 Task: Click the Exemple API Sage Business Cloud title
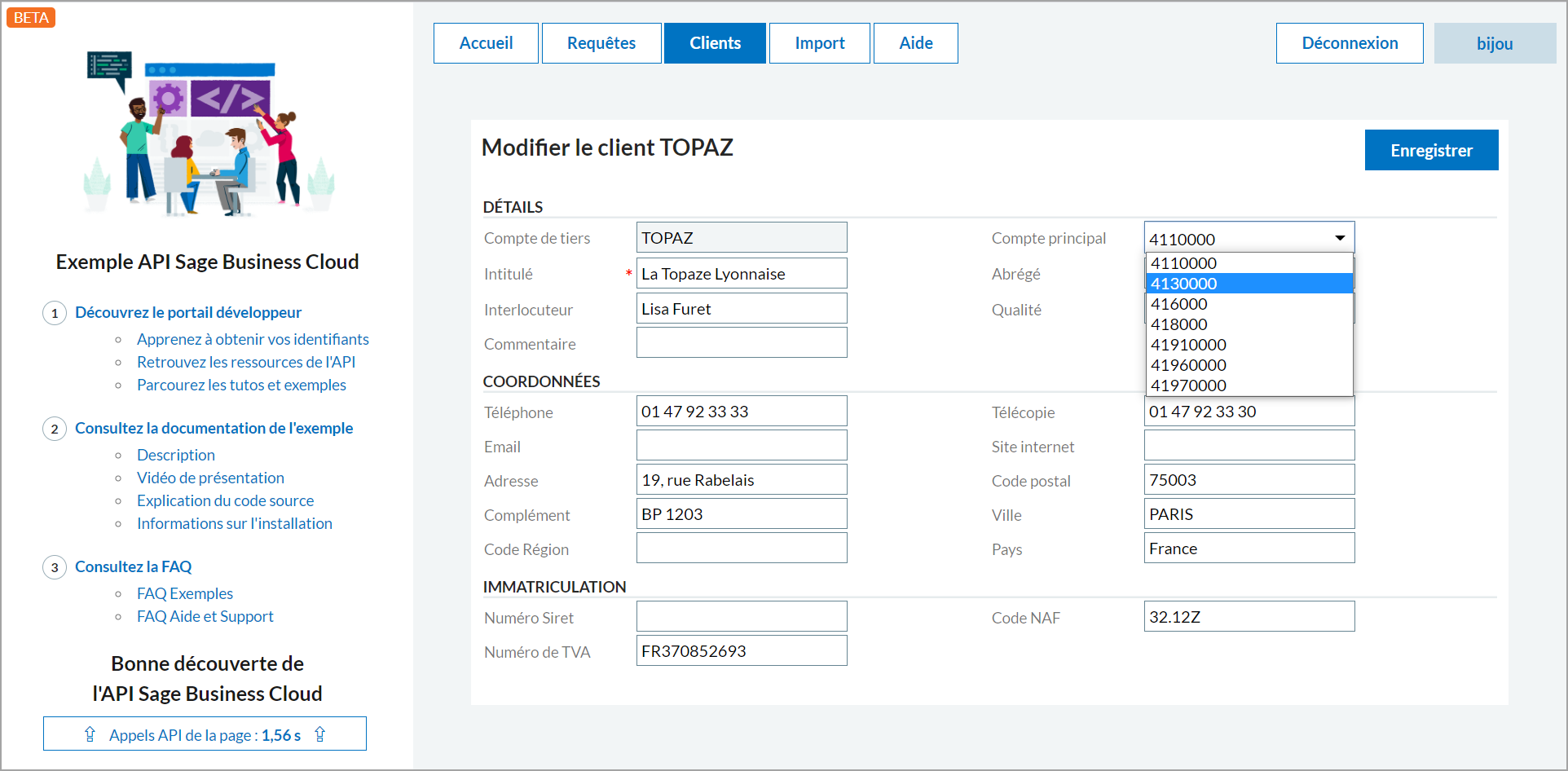click(207, 262)
